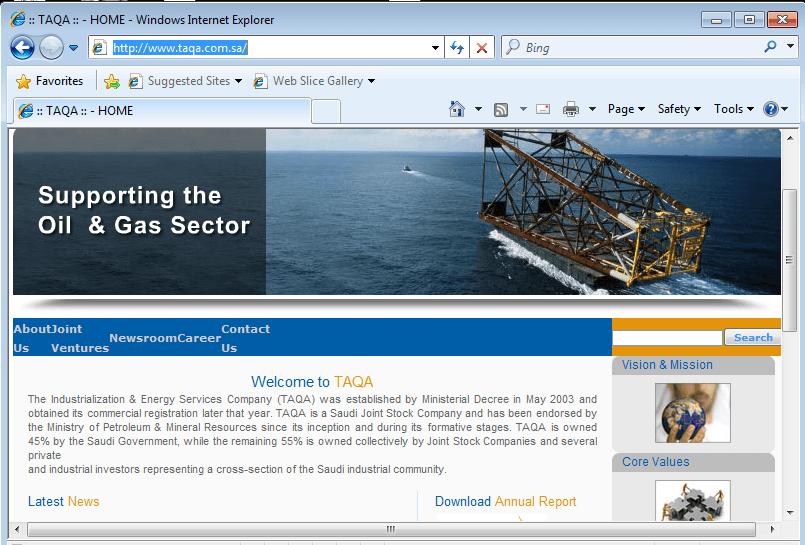Viewport: 805px width, 545px height.
Task: Click the Core Values puzzle thumbnail
Action: coord(693,500)
